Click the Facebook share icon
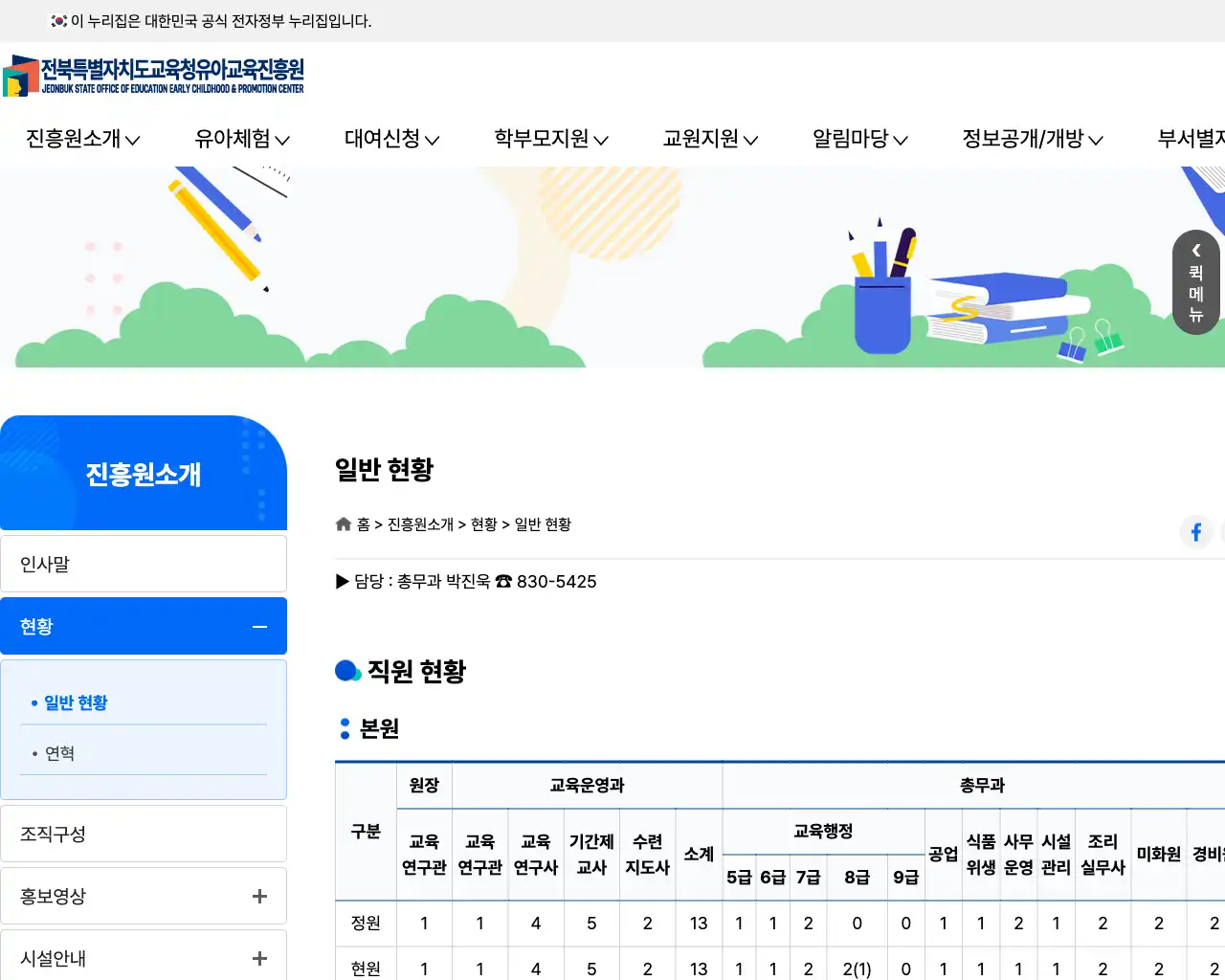Screen dimensions: 1225x980 click(x=1195, y=532)
